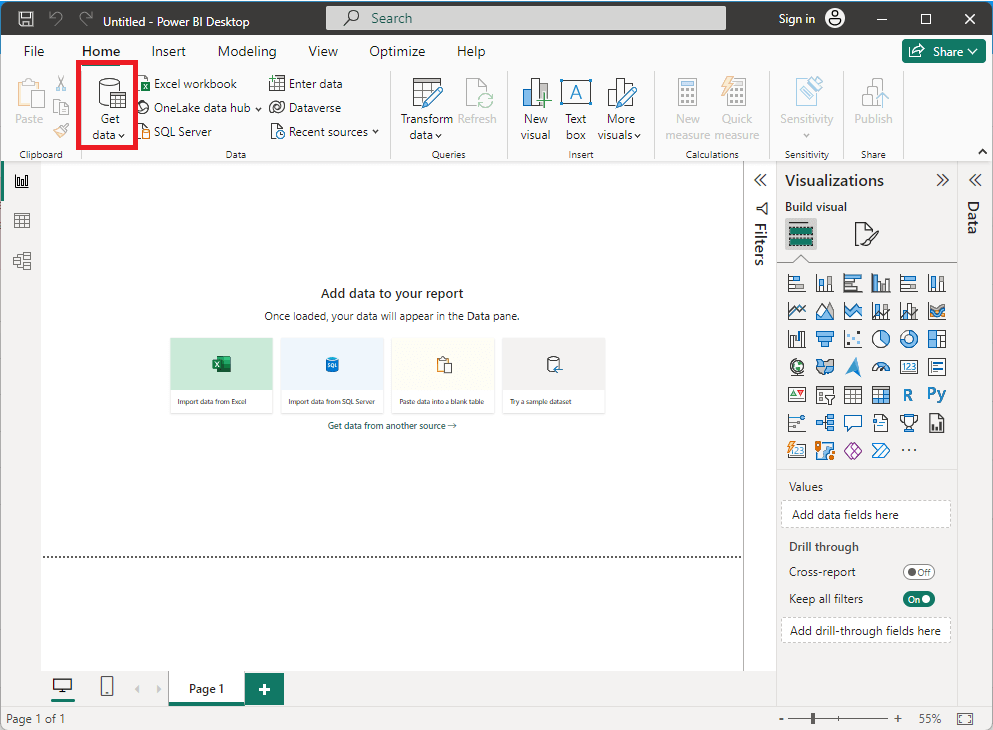The height and width of the screenshot is (730, 993).
Task: Choose R script visual
Action: [908, 395]
